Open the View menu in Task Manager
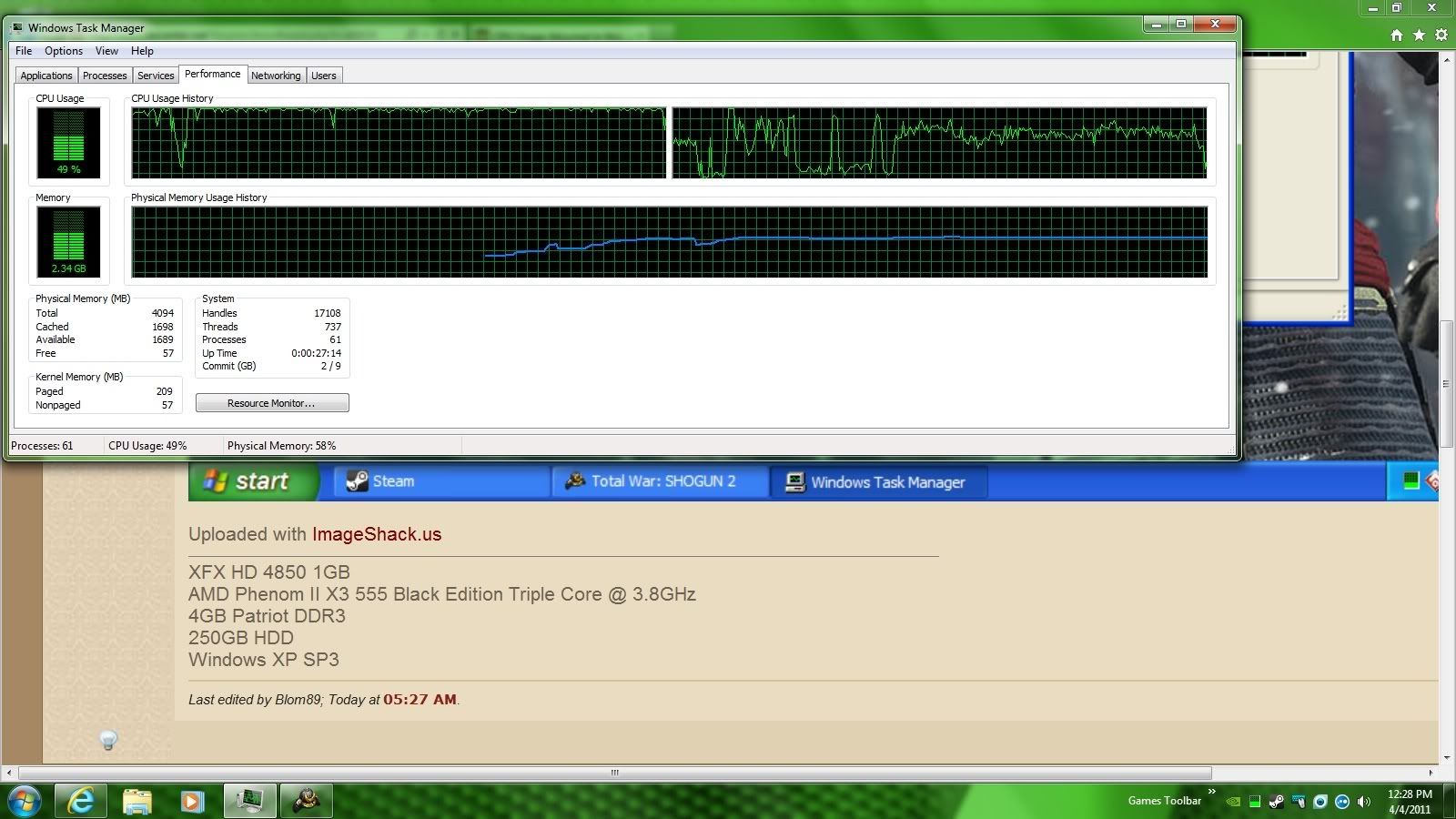Viewport: 1456px width, 819px height. (106, 51)
